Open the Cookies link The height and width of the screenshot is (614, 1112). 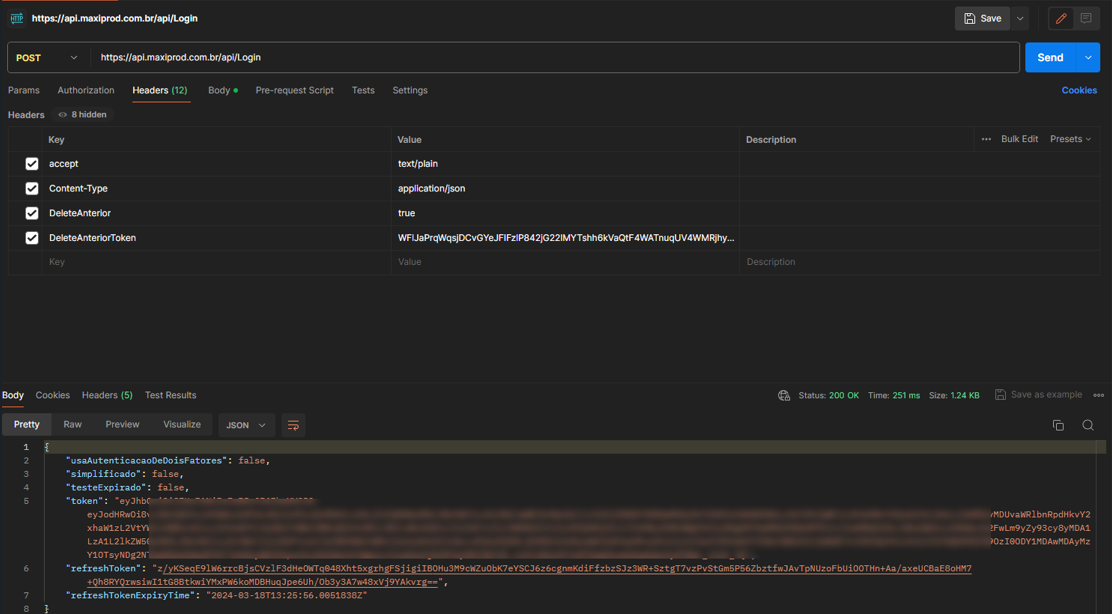(x=1079, y=90)
